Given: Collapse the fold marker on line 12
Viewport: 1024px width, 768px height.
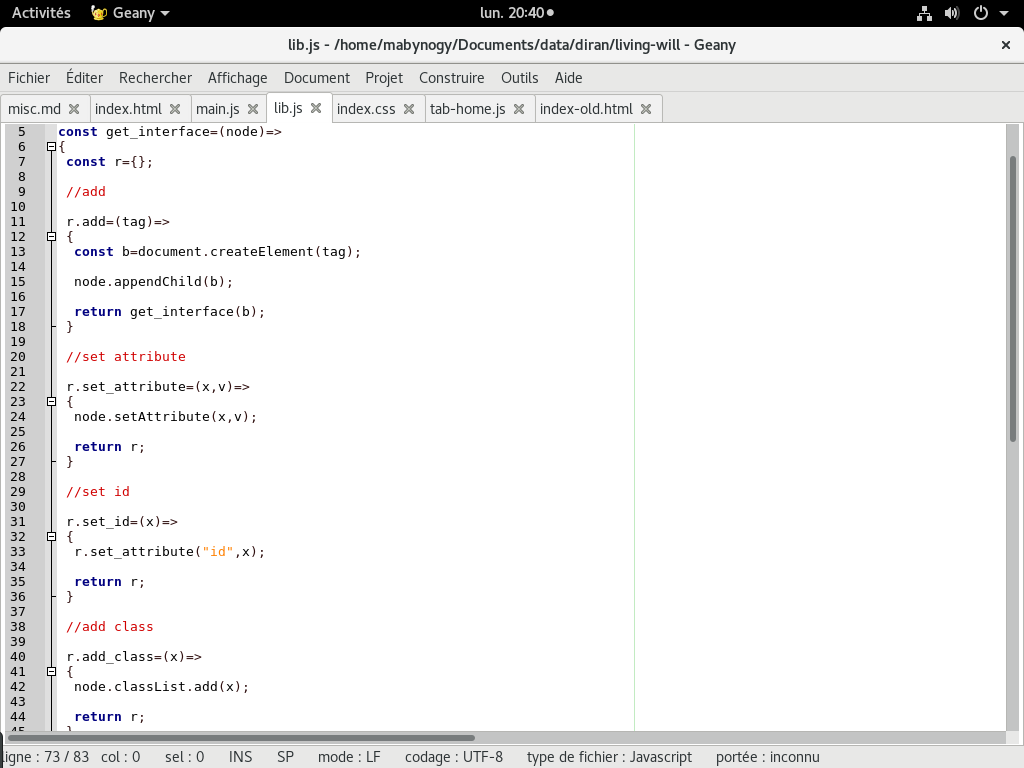Looking at the screenshot, I should pos(52,237).
